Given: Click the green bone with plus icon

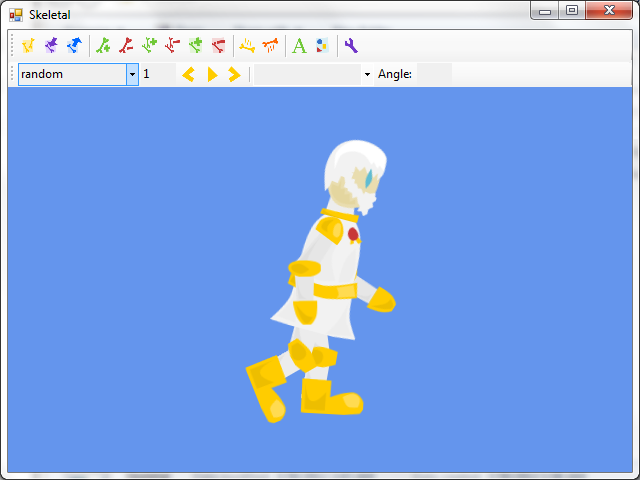Looking at the screenshot, I should point(149,45).
